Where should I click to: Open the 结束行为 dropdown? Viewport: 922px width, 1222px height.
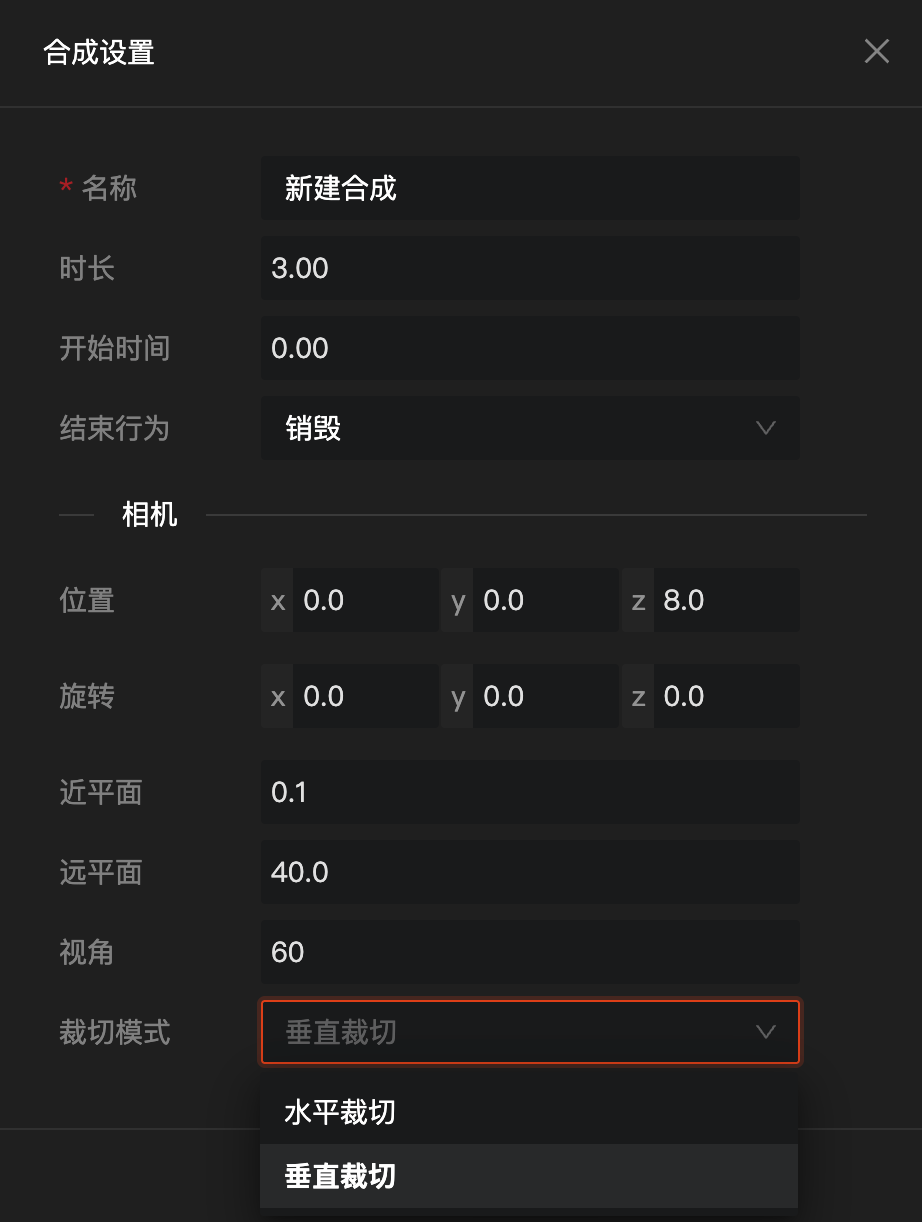tap(510, 428)
